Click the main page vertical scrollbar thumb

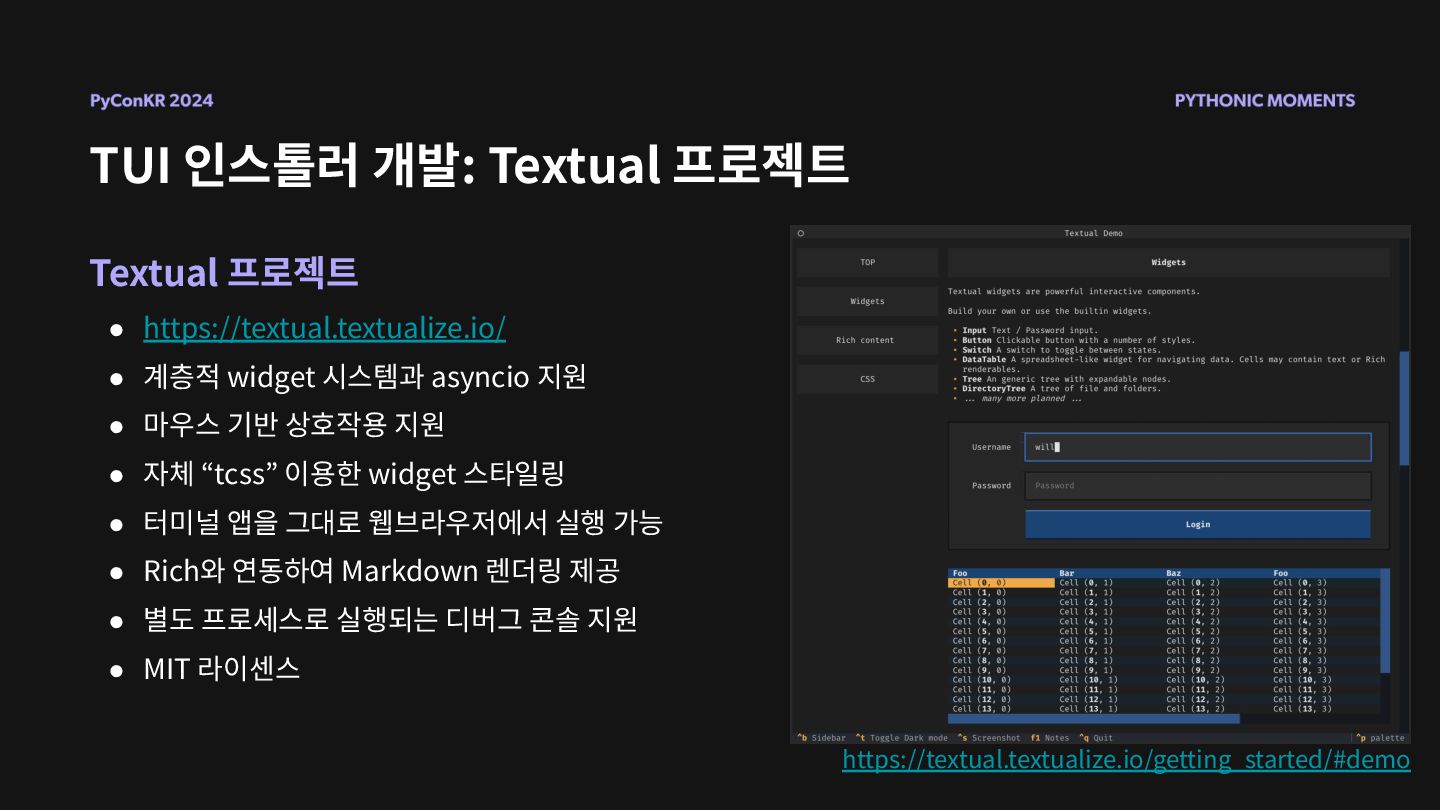pyautogui.click(x=1404, y=408)
